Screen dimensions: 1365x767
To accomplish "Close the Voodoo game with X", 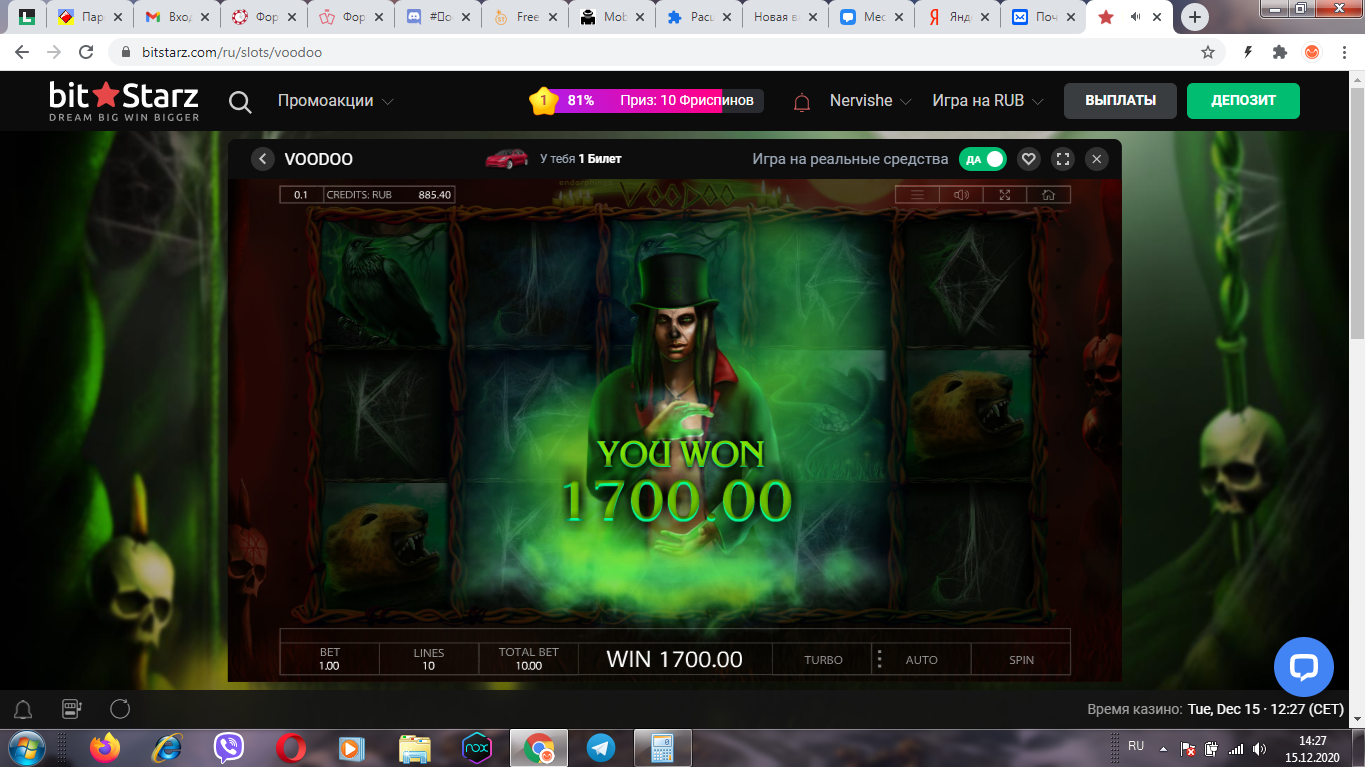I will 1097,159.
